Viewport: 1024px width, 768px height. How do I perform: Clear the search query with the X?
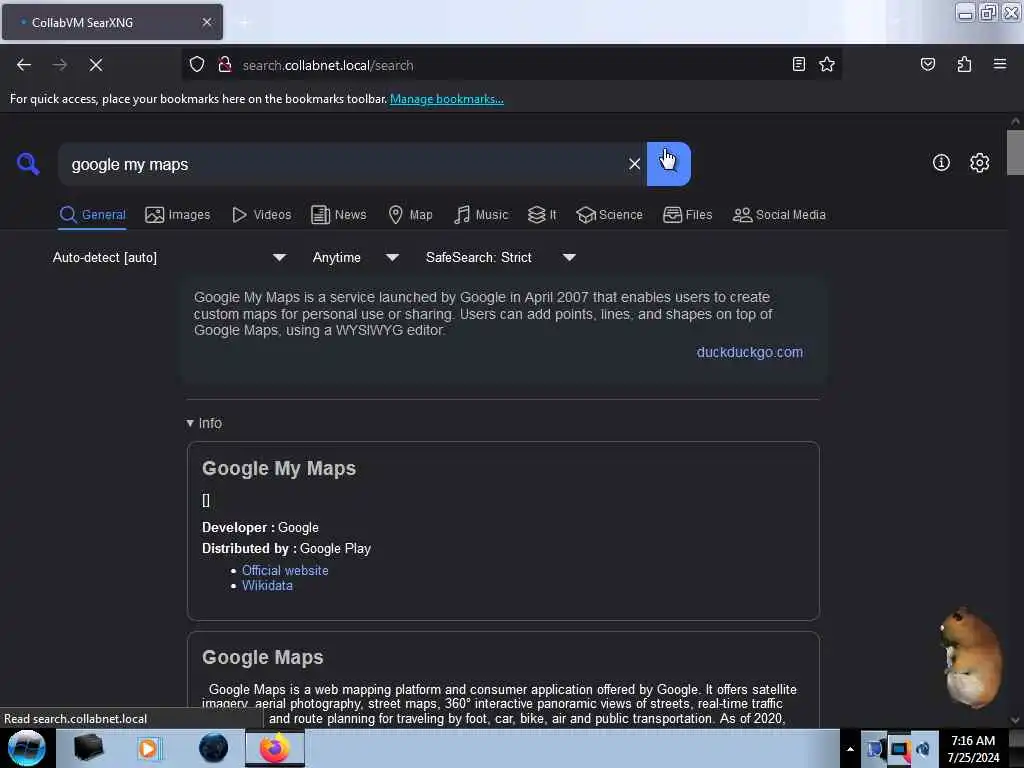(634, 164)
